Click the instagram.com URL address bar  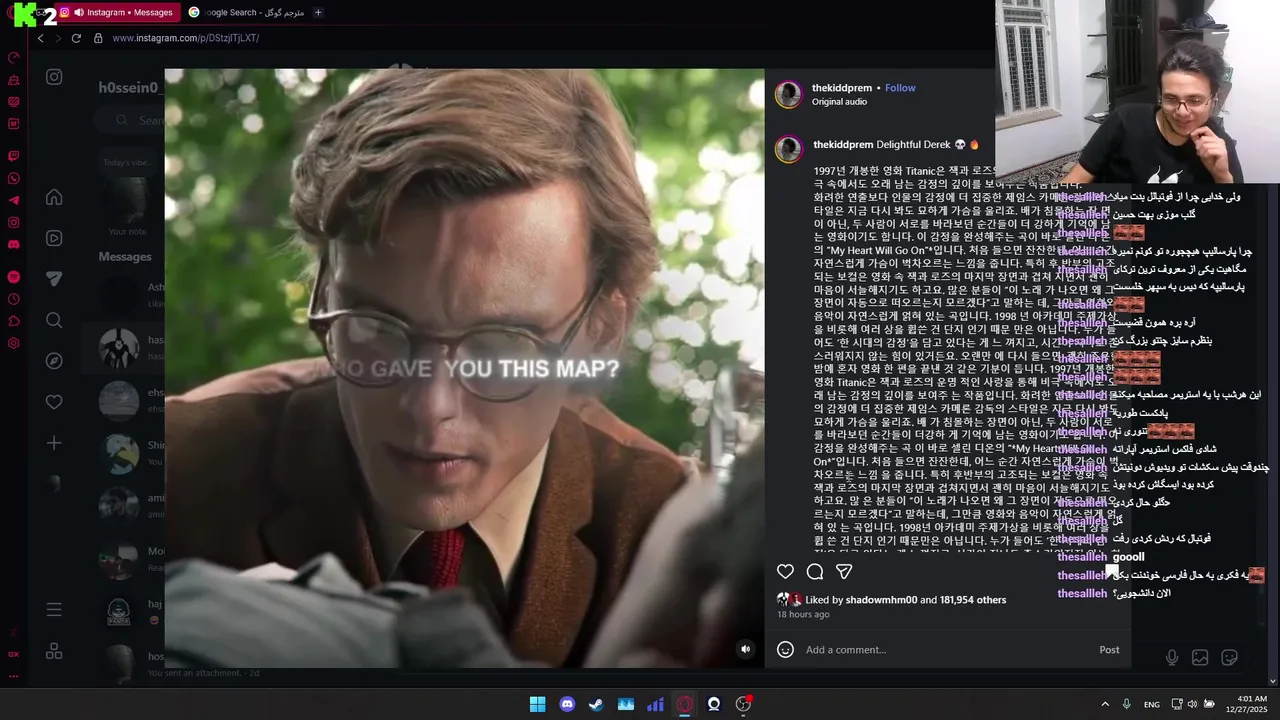point(186,38)
